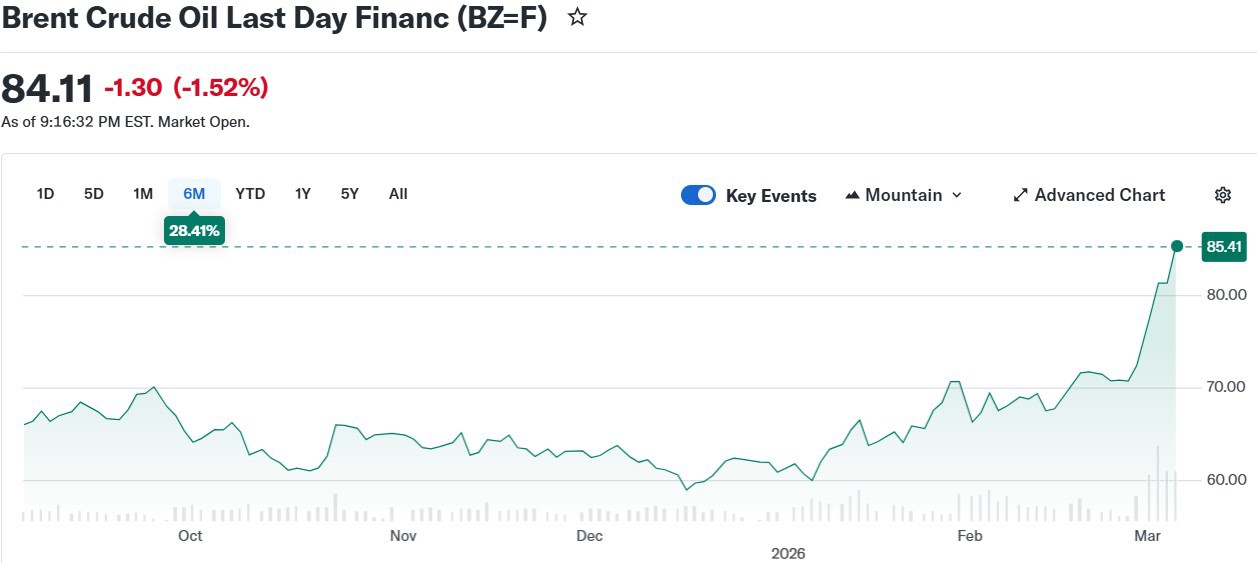Click the 85.41 current price marker

pos(1223,246)
